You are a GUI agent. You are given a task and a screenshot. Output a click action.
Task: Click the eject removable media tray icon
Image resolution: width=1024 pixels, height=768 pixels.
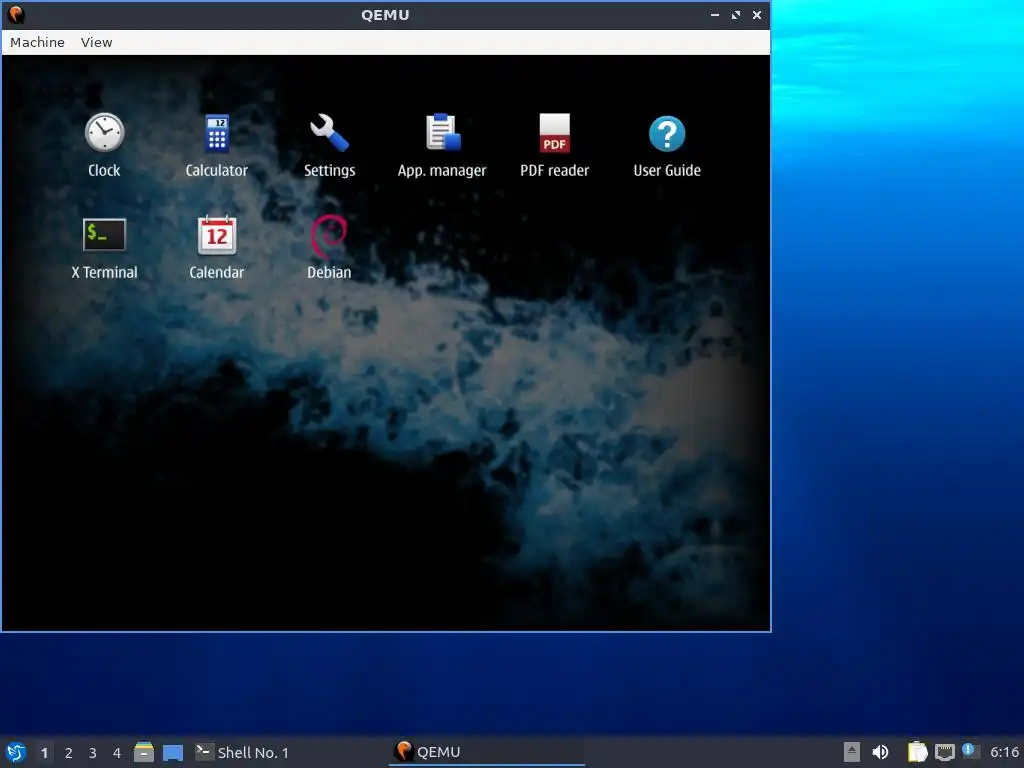coord(852,752)
